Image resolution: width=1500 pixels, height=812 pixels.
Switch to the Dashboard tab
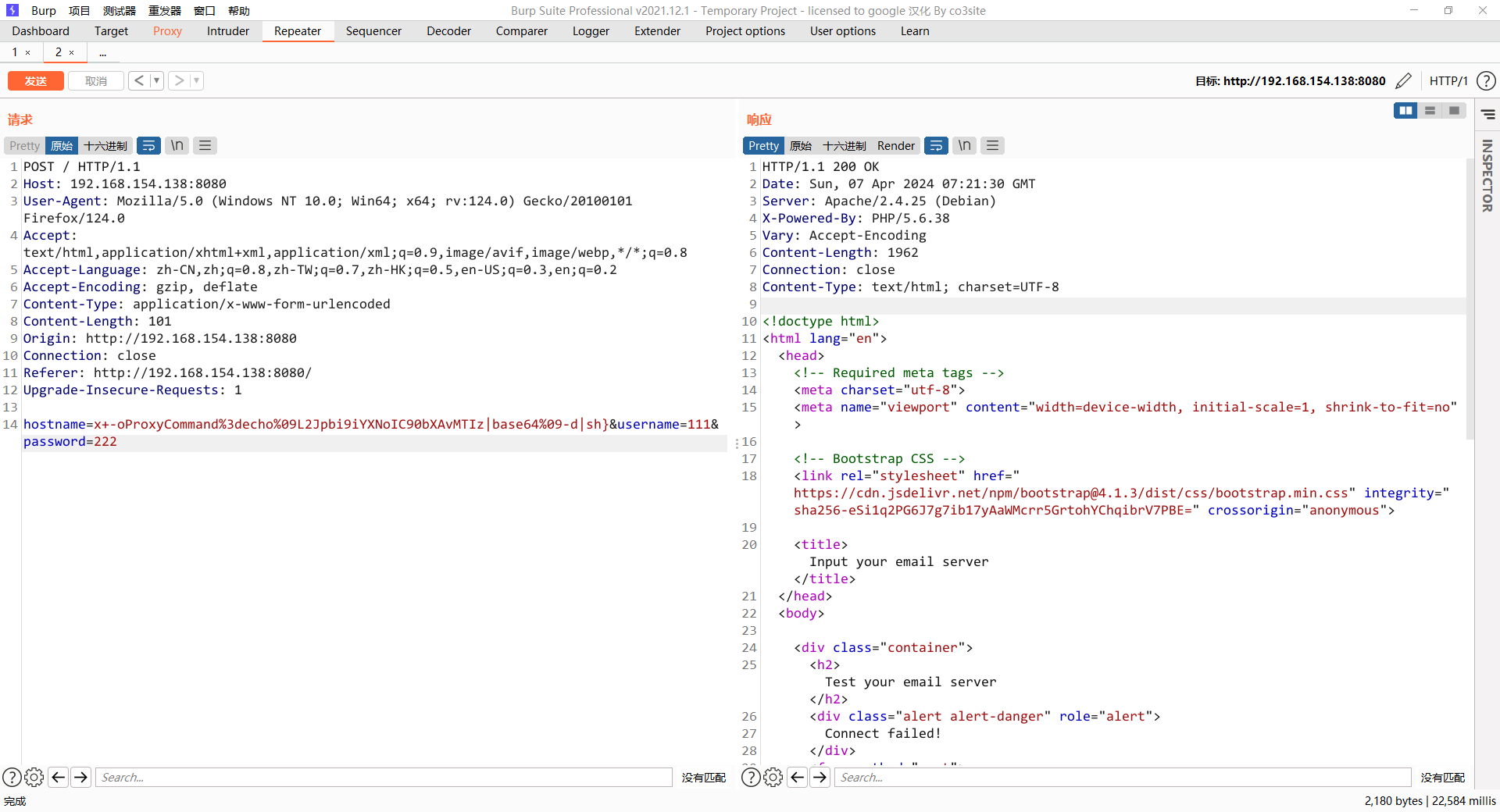coord(41,31)
